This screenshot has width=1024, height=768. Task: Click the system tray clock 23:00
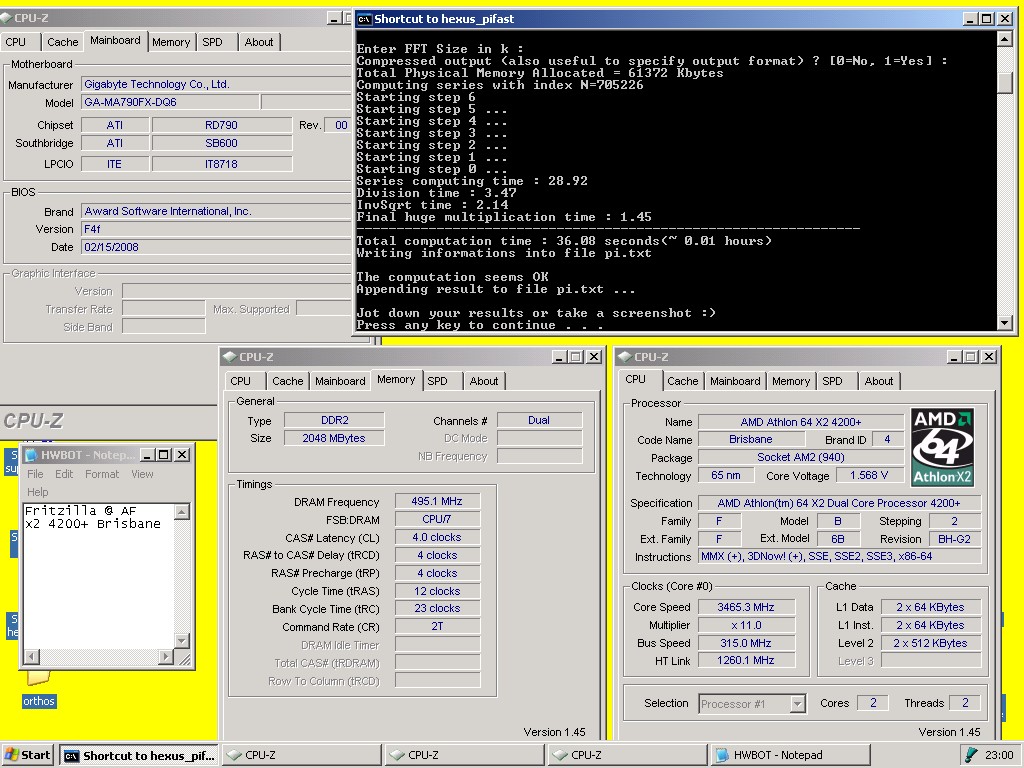[999, 756]
